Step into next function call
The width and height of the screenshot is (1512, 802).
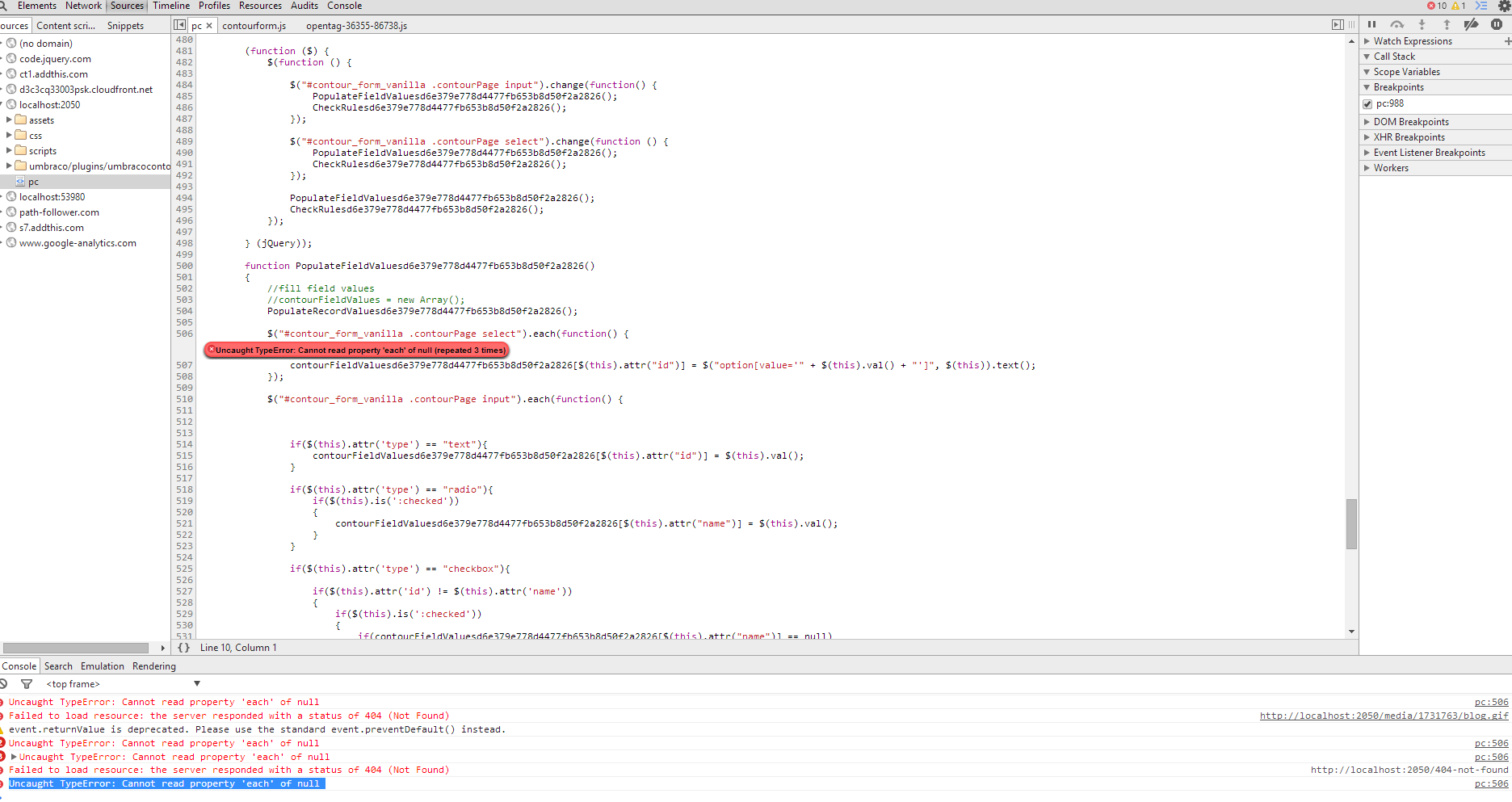[x=1422, y=25]
